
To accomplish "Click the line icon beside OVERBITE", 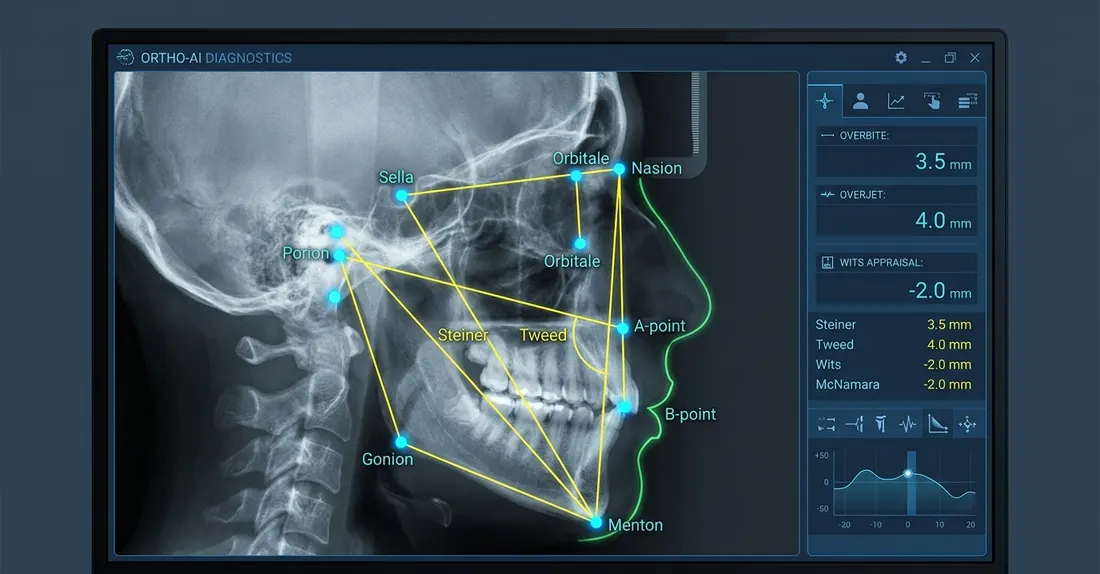I will tap(827, 135).
